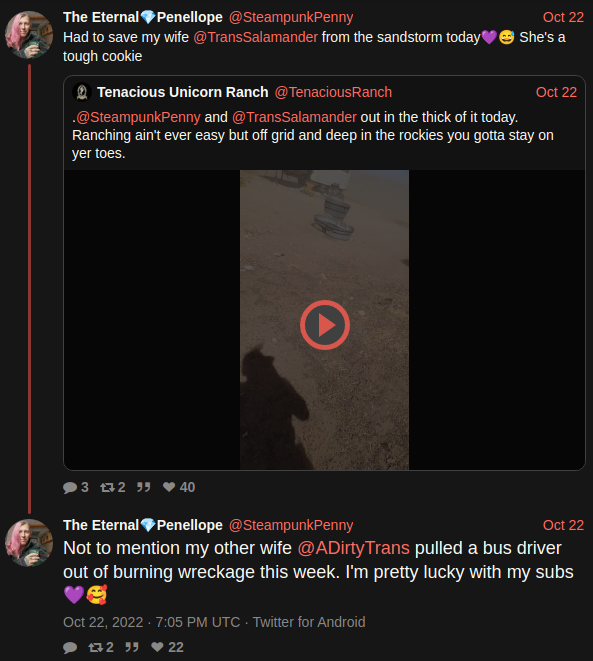Play the sandstorm video
Screen dimensions: 593x661
point(325,325)
